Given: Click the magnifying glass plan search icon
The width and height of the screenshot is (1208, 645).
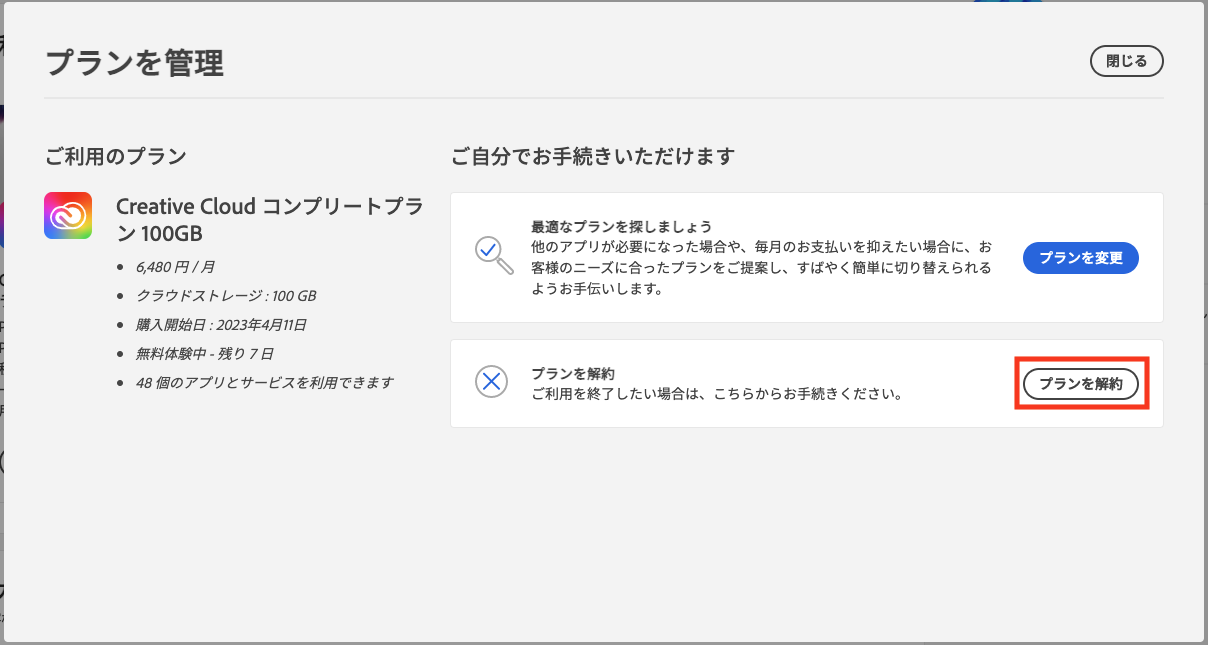Looking at the screenshot, I should [x=491, y=257].
